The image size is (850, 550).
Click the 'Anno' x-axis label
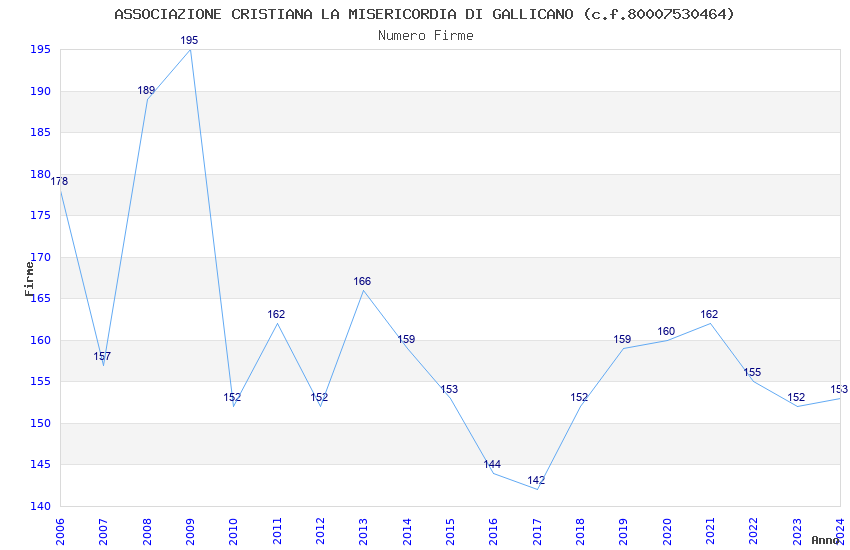pyautogui.click(x=825, y=540)
